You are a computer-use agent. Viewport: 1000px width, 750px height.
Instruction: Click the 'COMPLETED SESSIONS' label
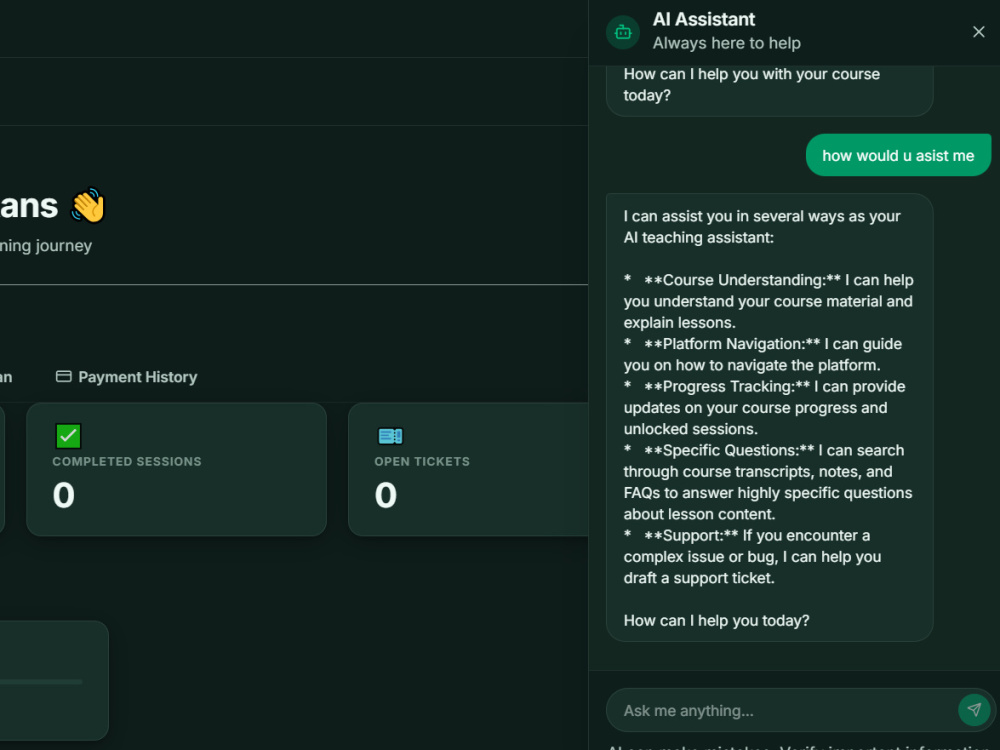click(127, 461)
